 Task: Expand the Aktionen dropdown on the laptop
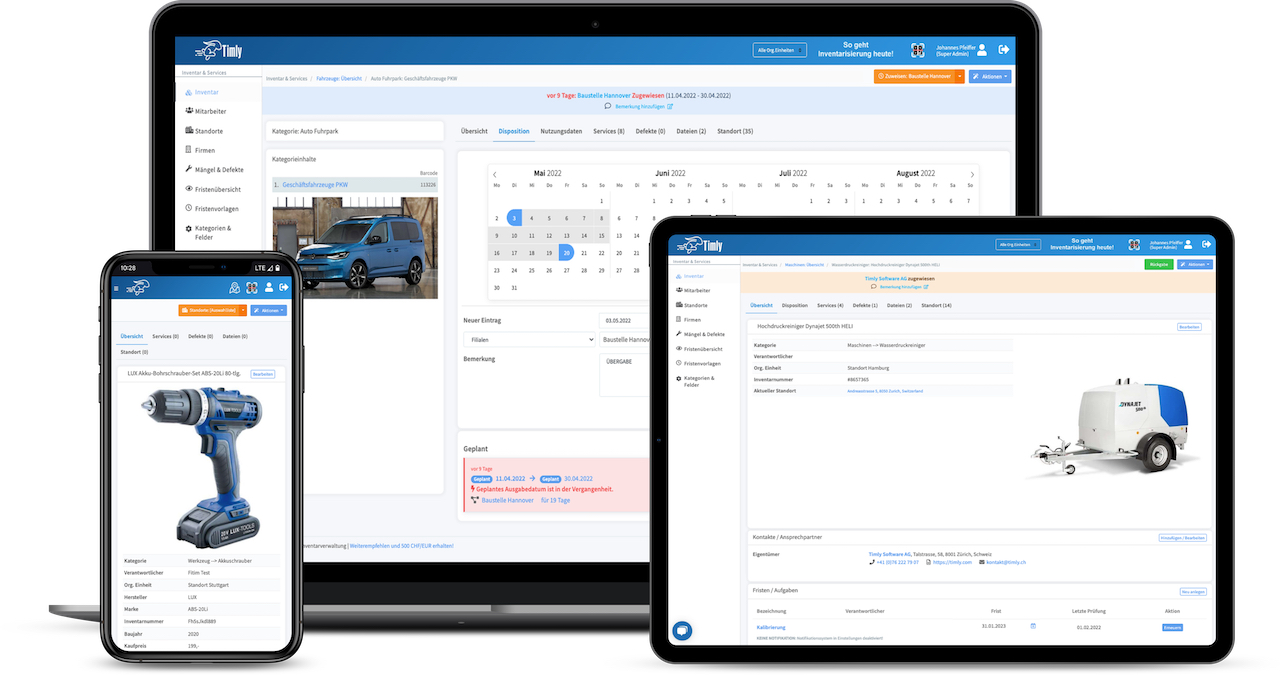(x=989, y=76)
